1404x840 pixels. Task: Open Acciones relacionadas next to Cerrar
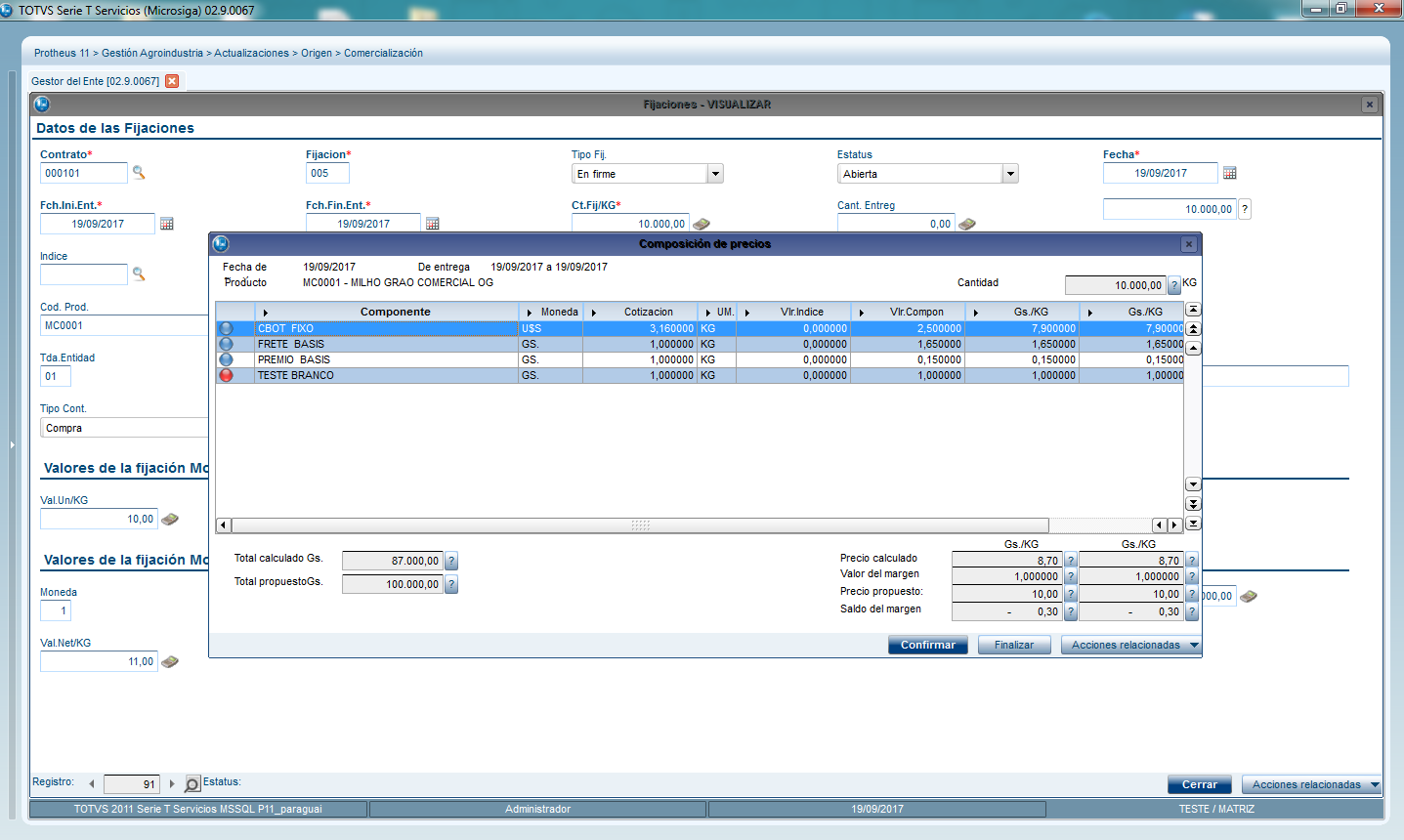click(x=1311, y=784)
